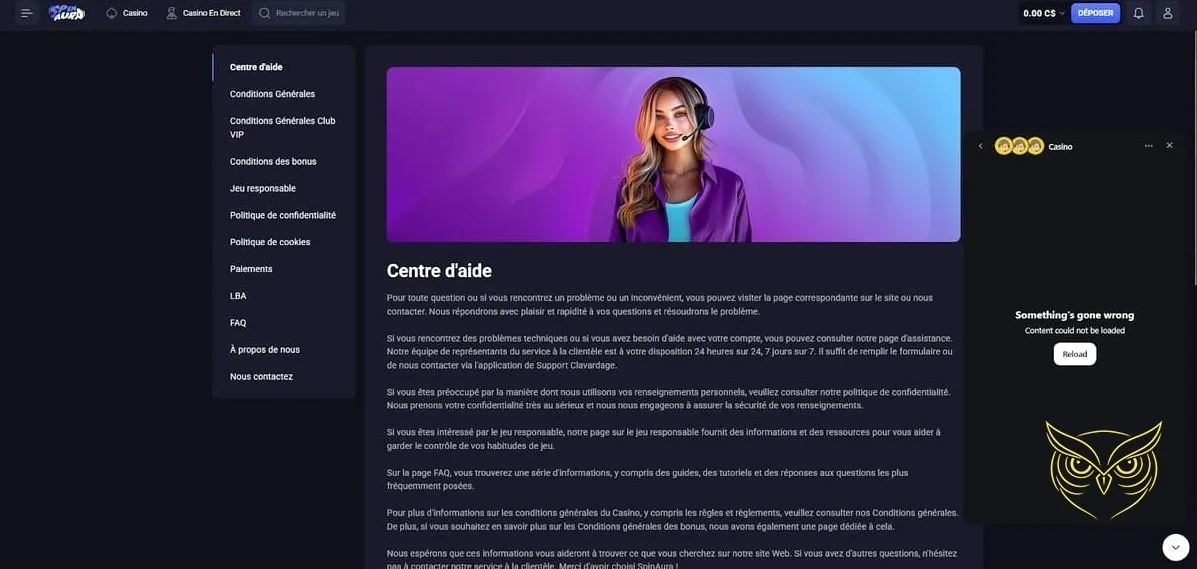Open the hamburger menu icon
Screen dimensions: 1197x569
[27, 13]
